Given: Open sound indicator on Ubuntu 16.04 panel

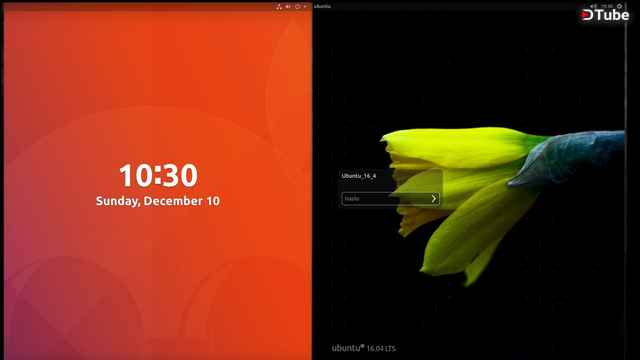Looking at the screenshot, I should [x=594, y=6].
